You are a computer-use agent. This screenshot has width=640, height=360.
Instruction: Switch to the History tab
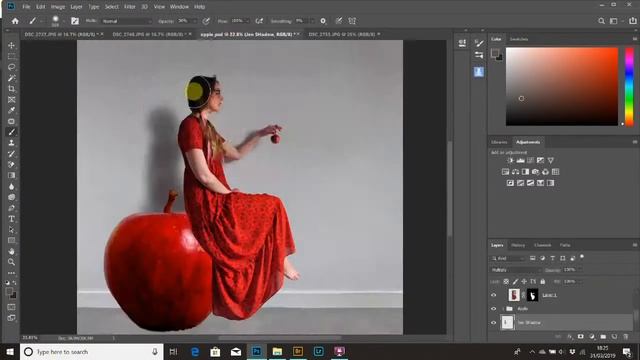(518, 245)
